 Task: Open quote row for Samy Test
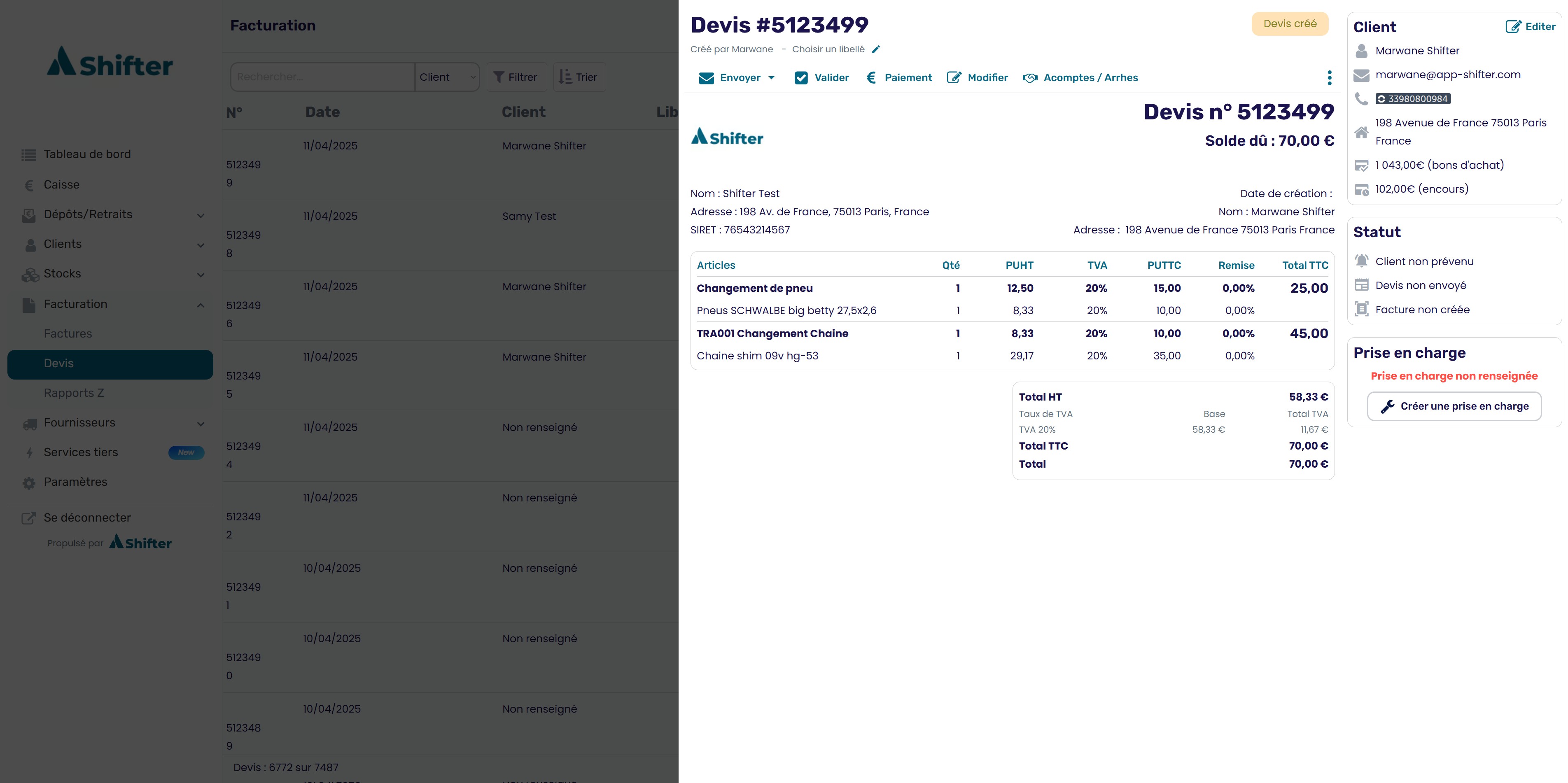(450, 235)
